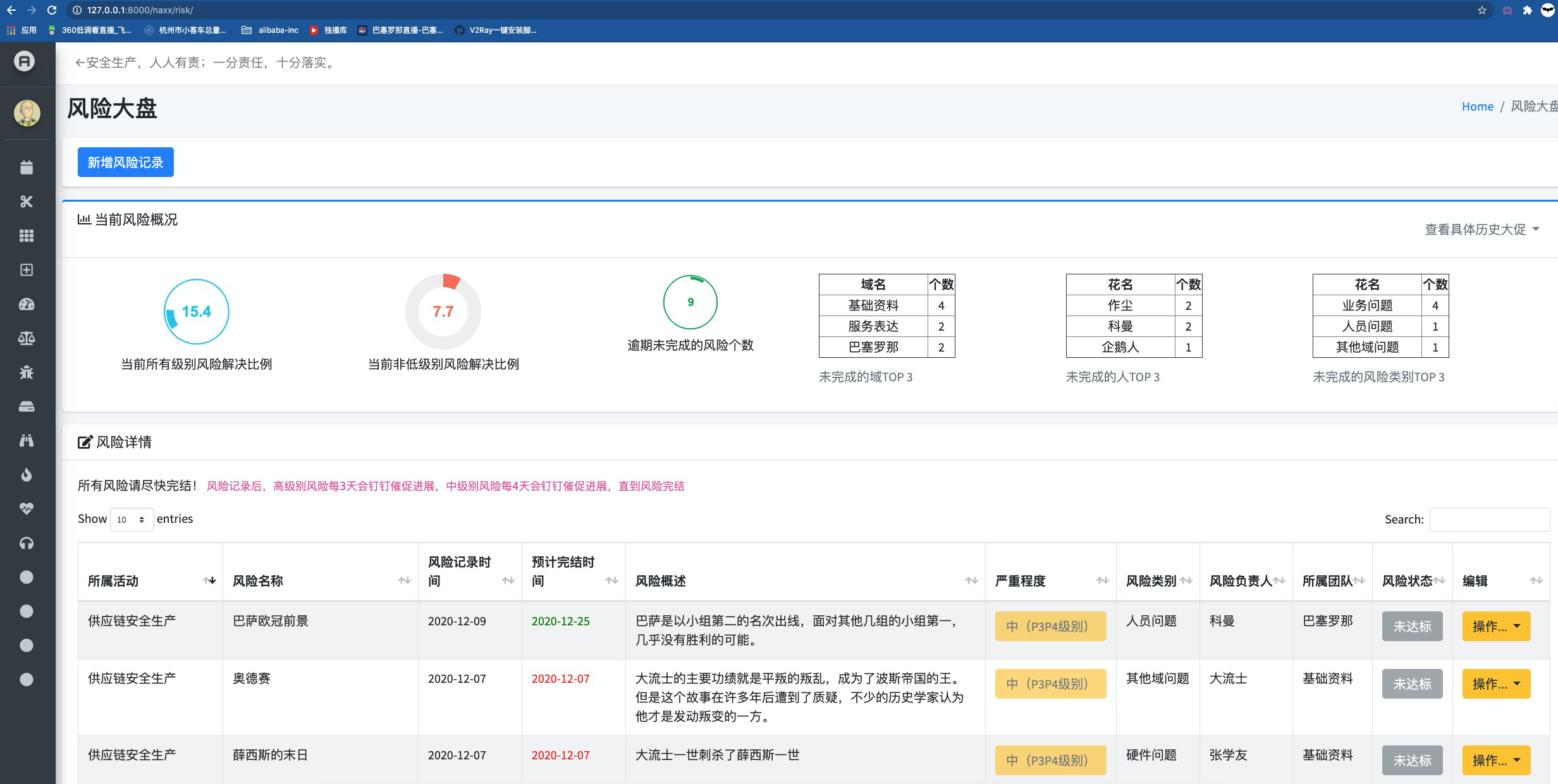
Task: Click the last circle icon in sidebar
Action: click(x=27, y=680)
